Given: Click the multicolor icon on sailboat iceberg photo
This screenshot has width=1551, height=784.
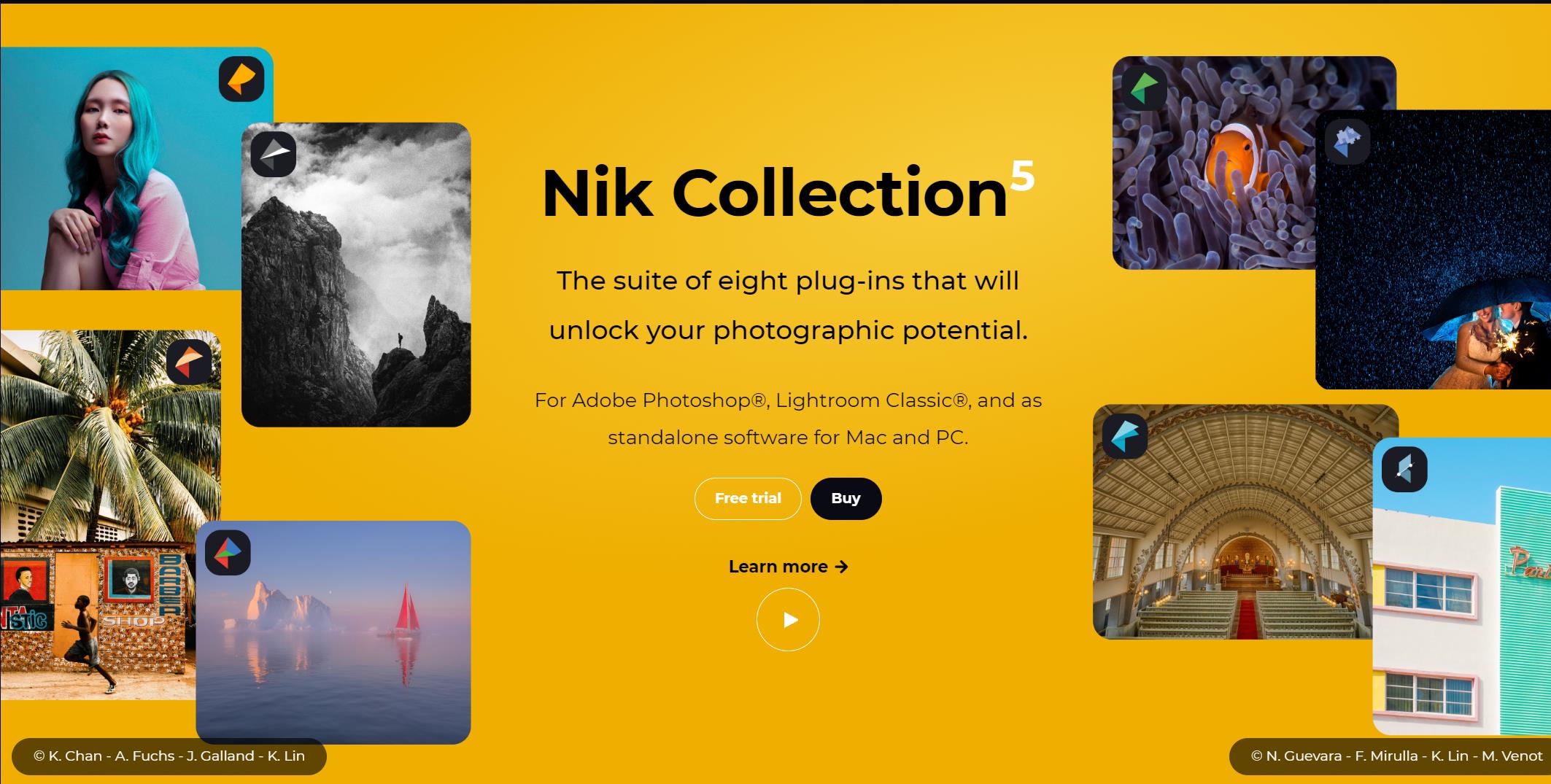Looking at the screenshot, I should tap(228, 552).
